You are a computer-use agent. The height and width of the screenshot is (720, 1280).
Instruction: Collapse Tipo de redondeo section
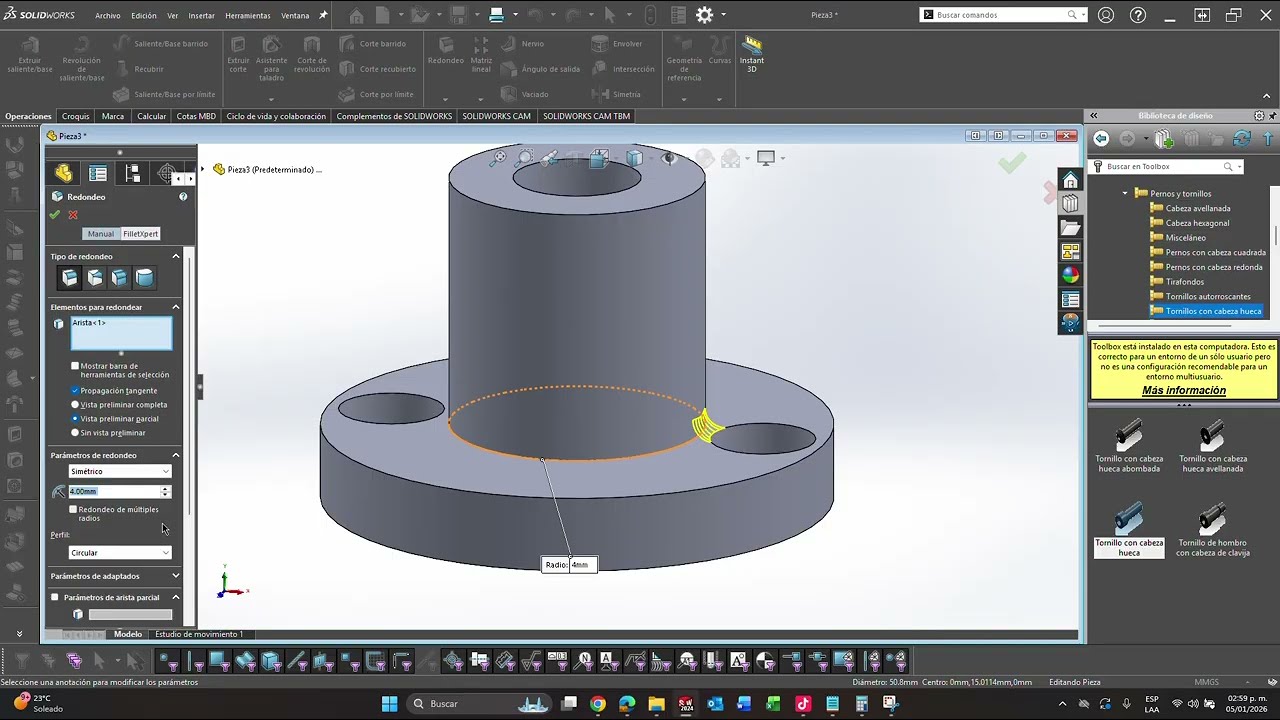(x=176, y=256)
